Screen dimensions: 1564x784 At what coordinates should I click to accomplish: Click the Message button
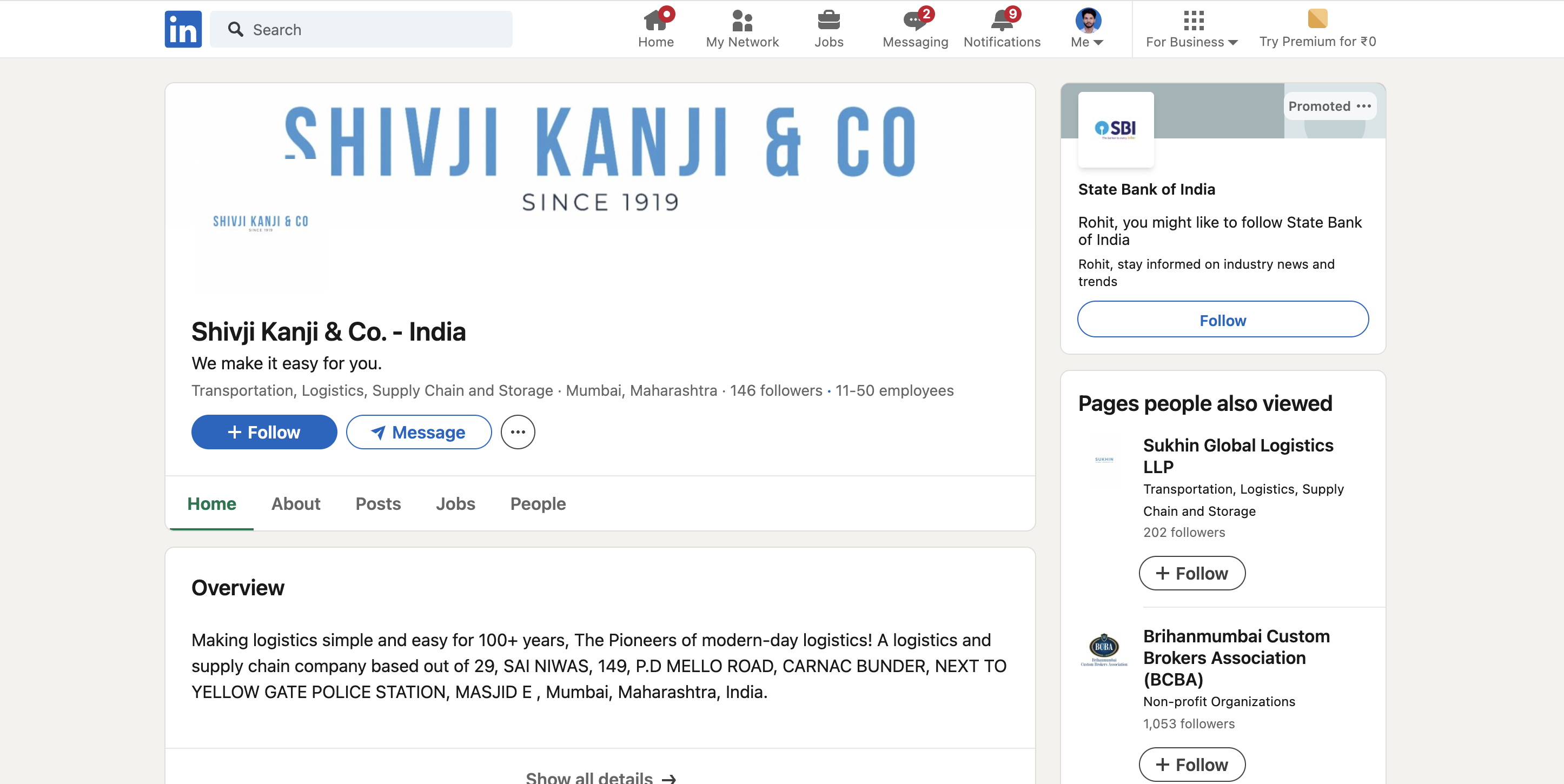419,432
